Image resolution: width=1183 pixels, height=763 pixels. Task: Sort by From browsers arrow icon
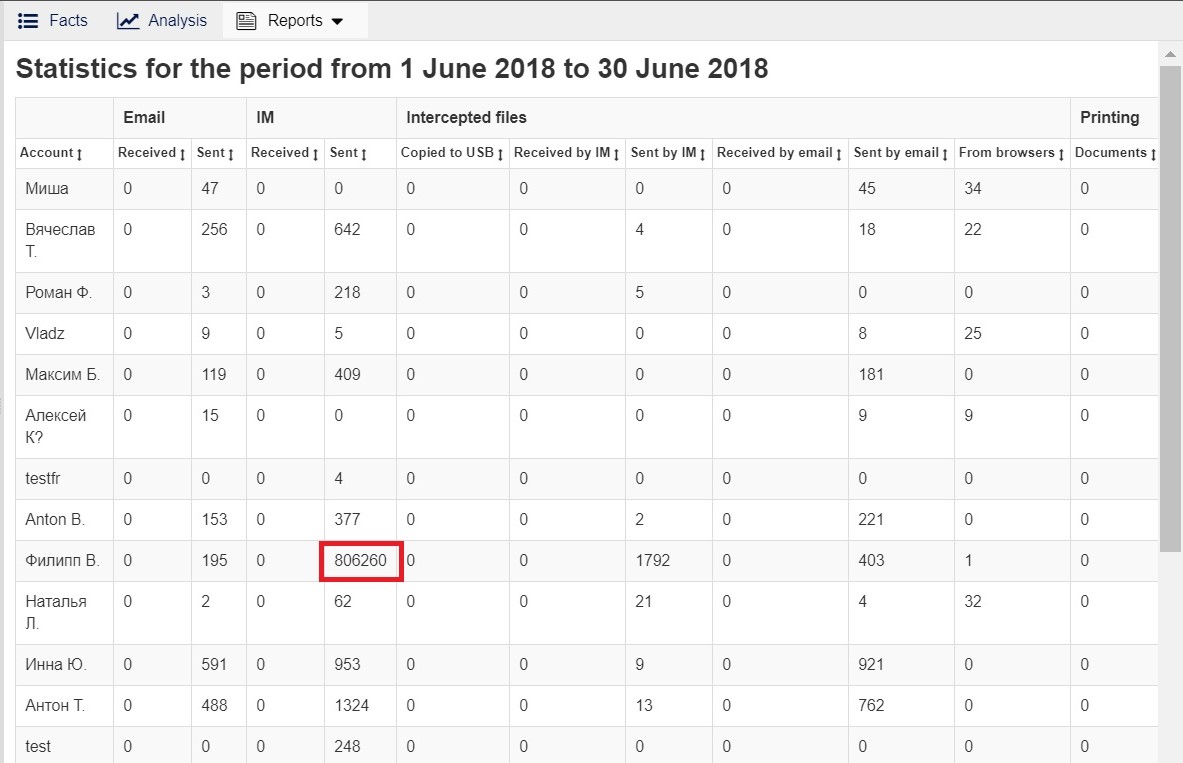[1061, 154]
